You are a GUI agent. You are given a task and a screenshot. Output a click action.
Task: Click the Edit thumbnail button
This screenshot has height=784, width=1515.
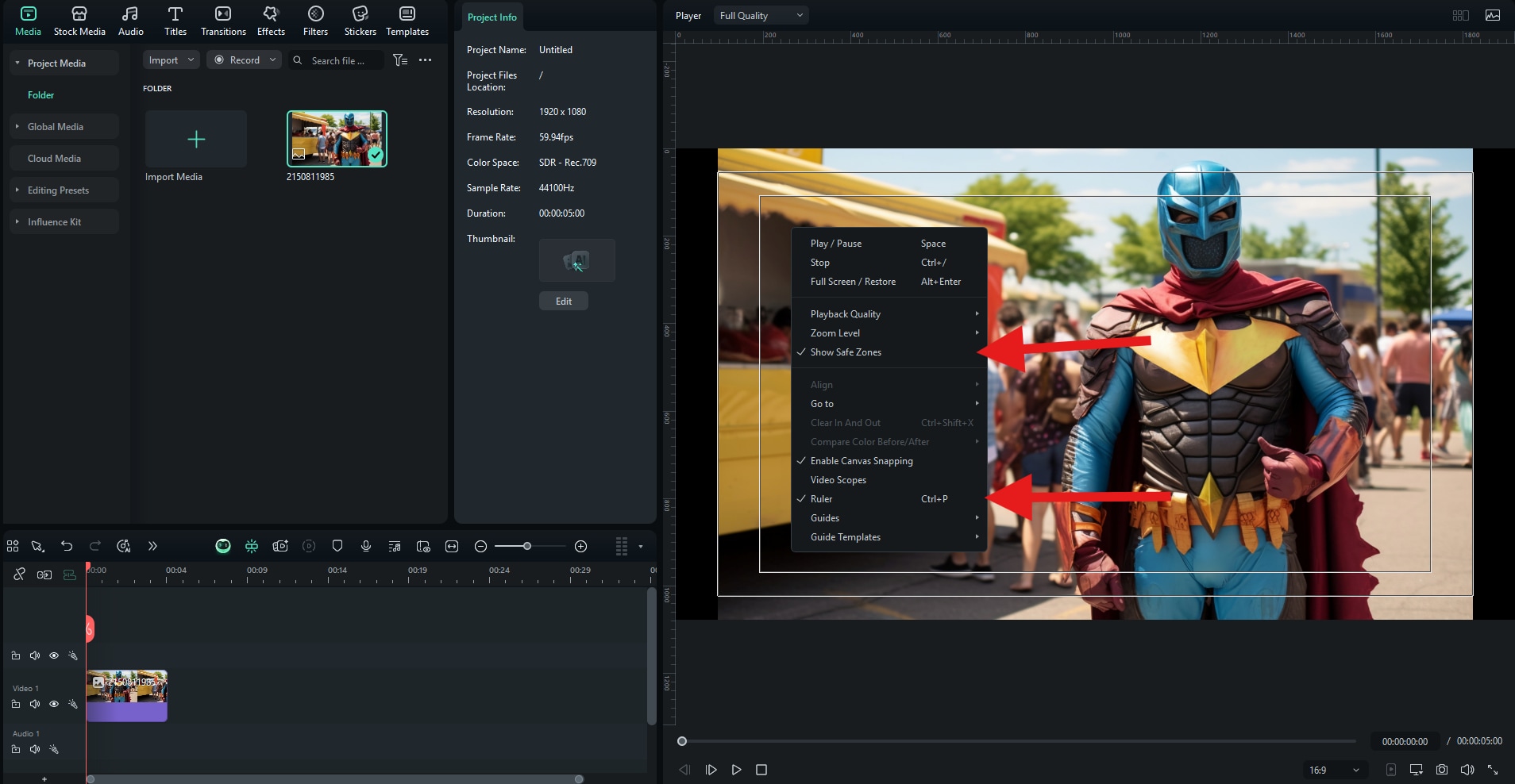pos(564,301)
